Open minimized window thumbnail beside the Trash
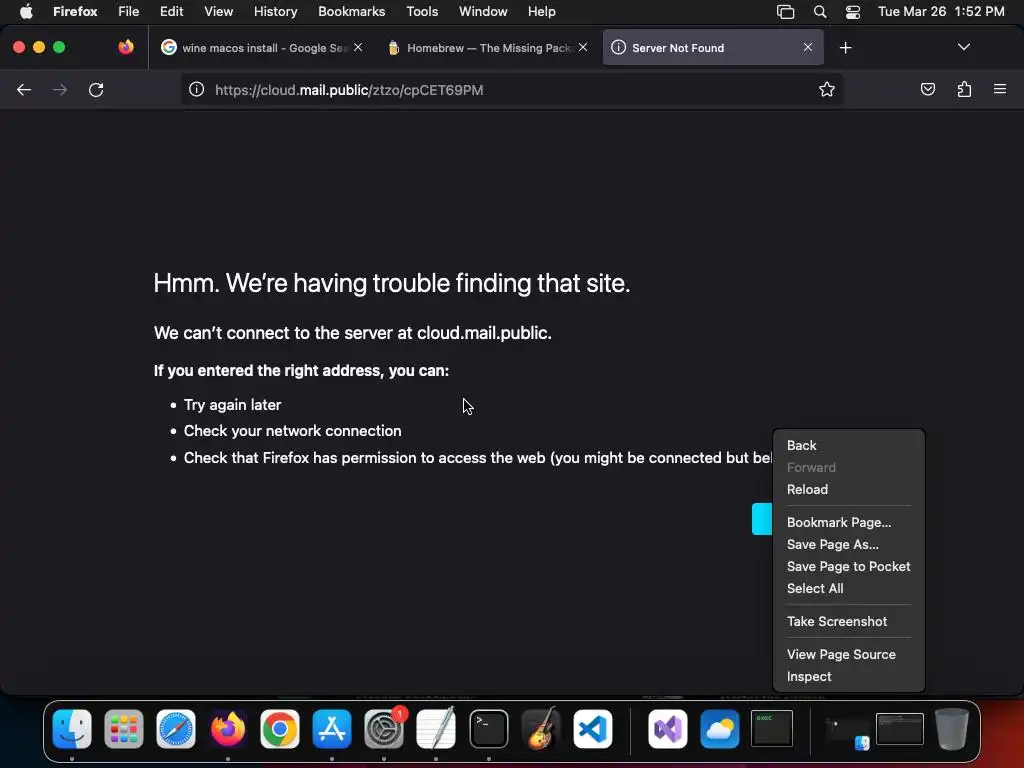This screenshot has height=768, width=1024. (899, 729)
